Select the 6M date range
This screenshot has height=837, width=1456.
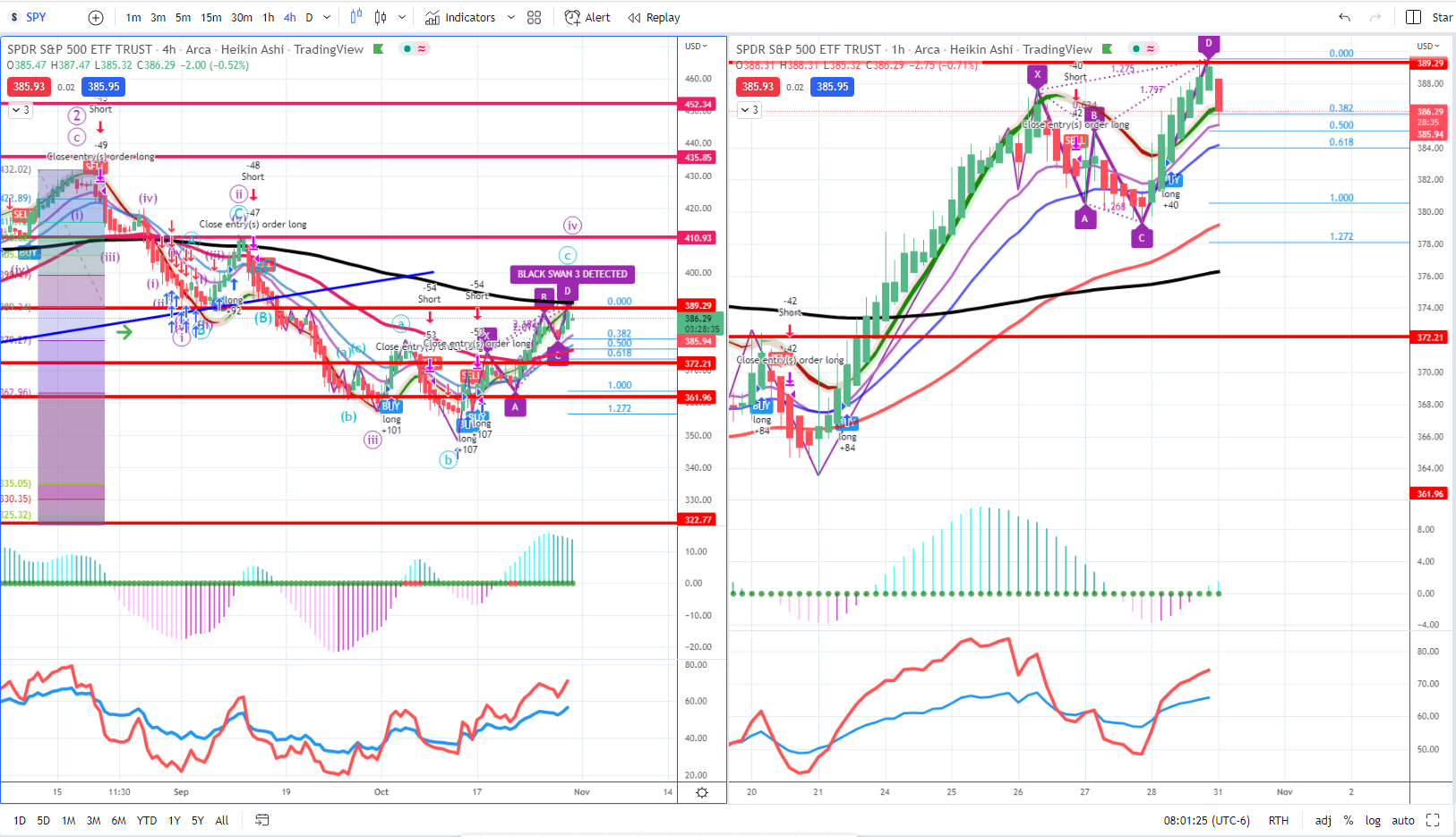click(x=118, y=820)
